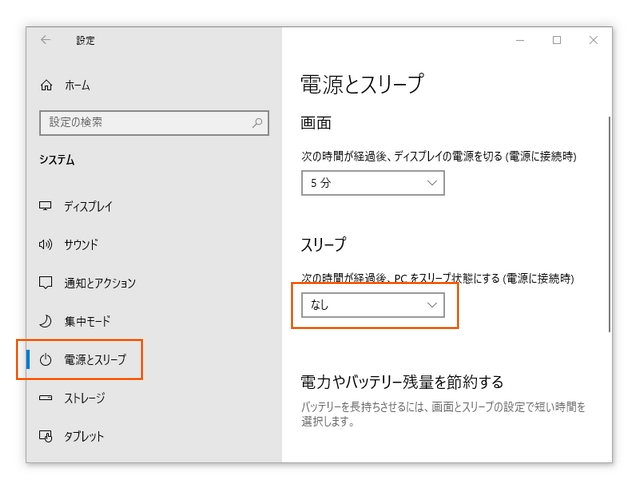Open 集中モード settings
This screenshot has width=640, height=488.
[87, 321]
